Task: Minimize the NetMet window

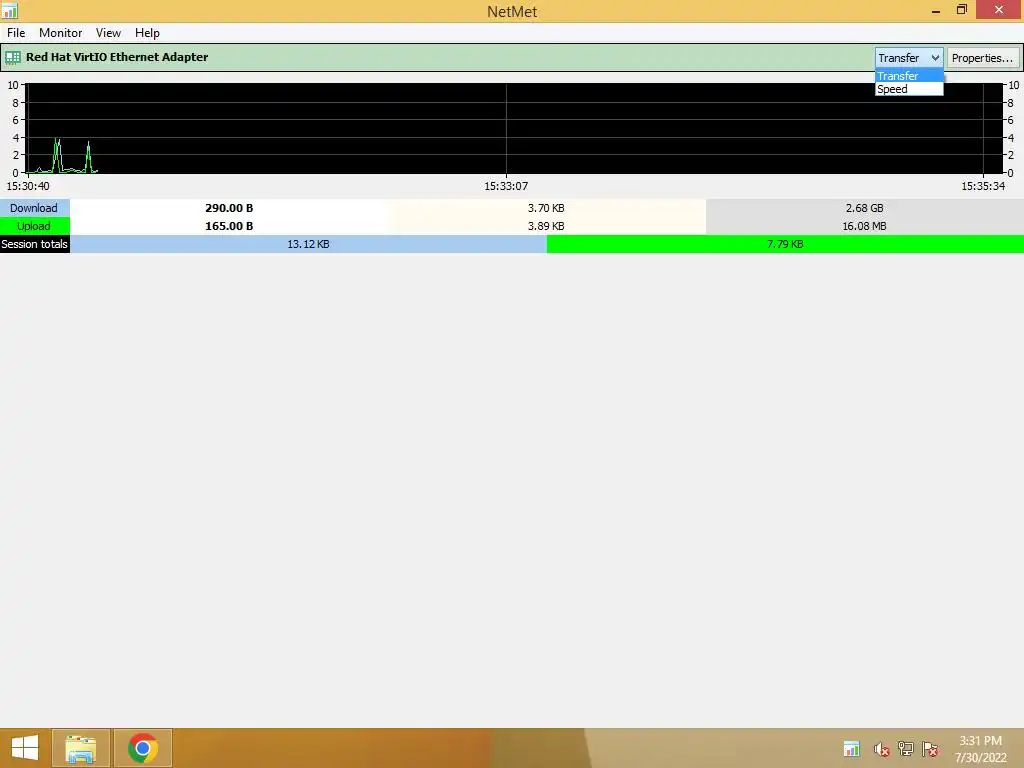Action: tap(936, 10)
